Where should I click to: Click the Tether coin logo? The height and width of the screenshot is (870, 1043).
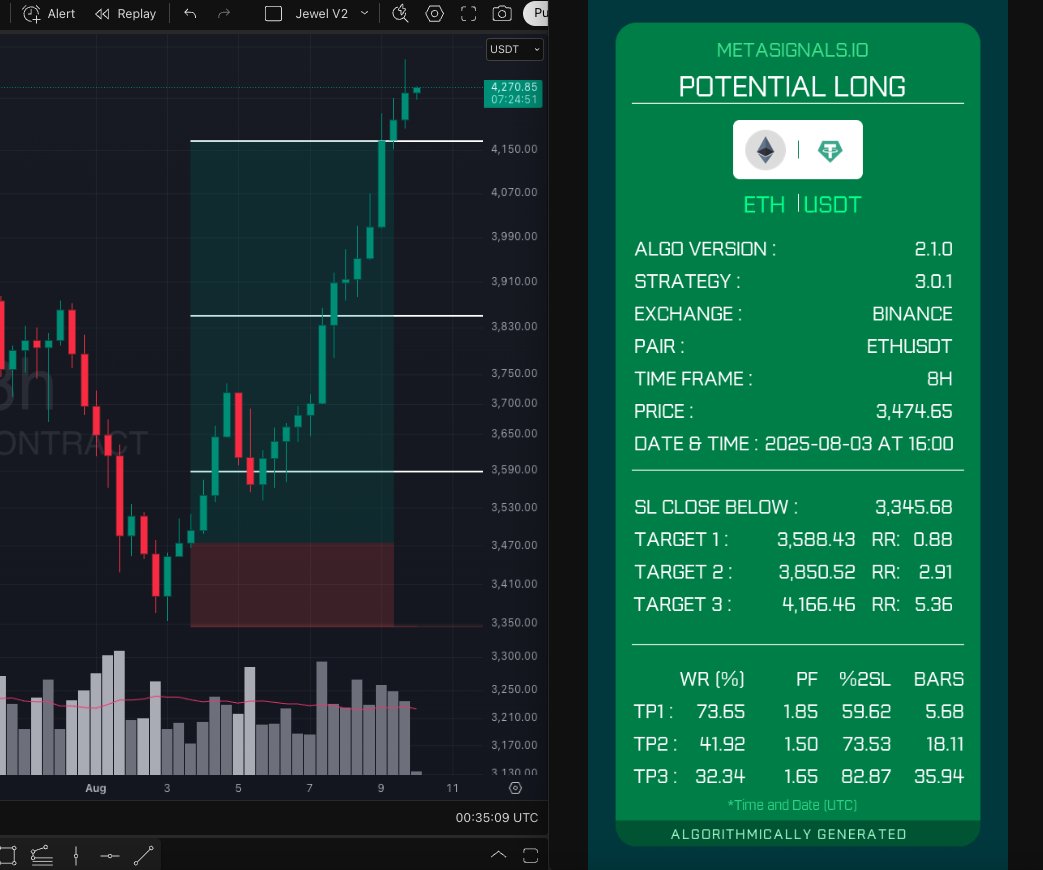click(829, 151)
